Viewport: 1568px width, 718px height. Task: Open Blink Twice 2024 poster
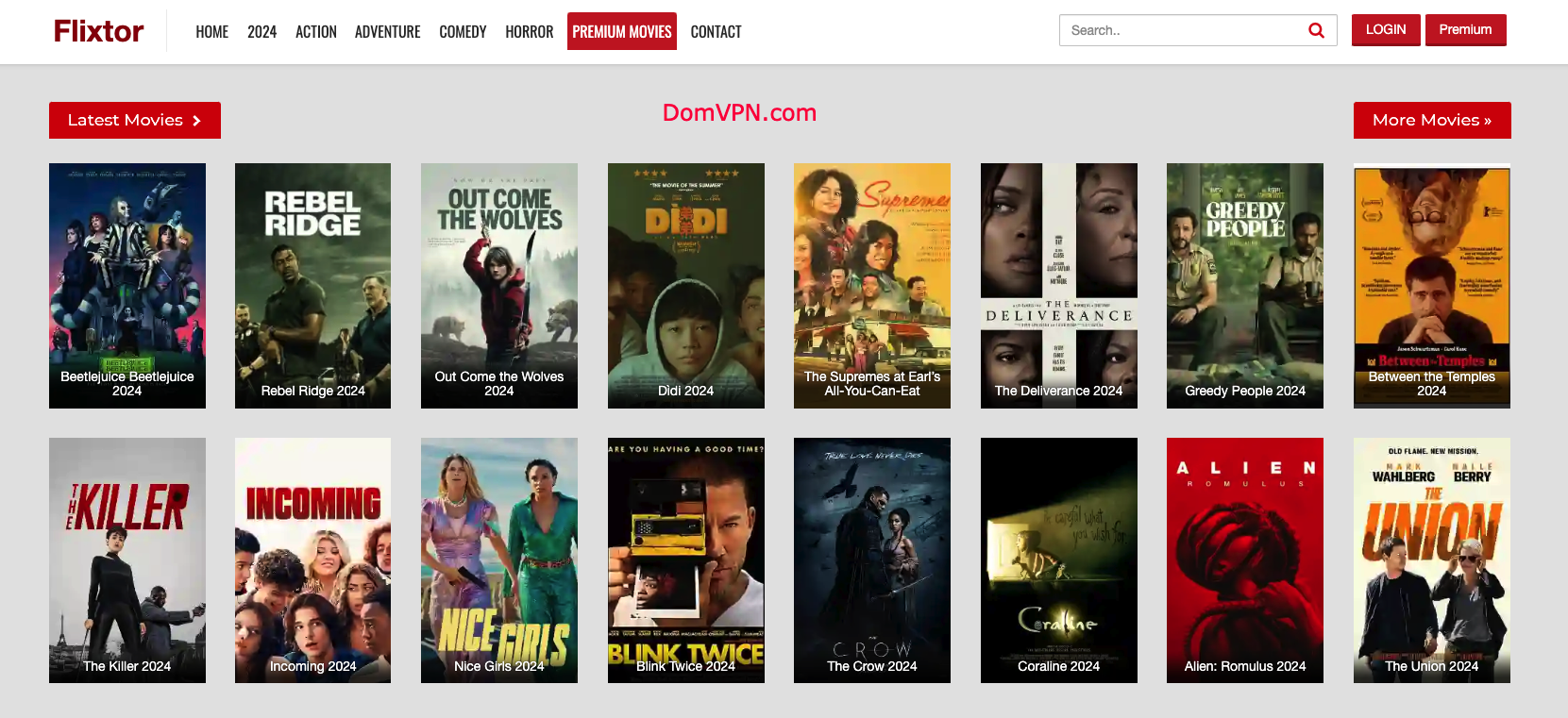tap(686, 560)
